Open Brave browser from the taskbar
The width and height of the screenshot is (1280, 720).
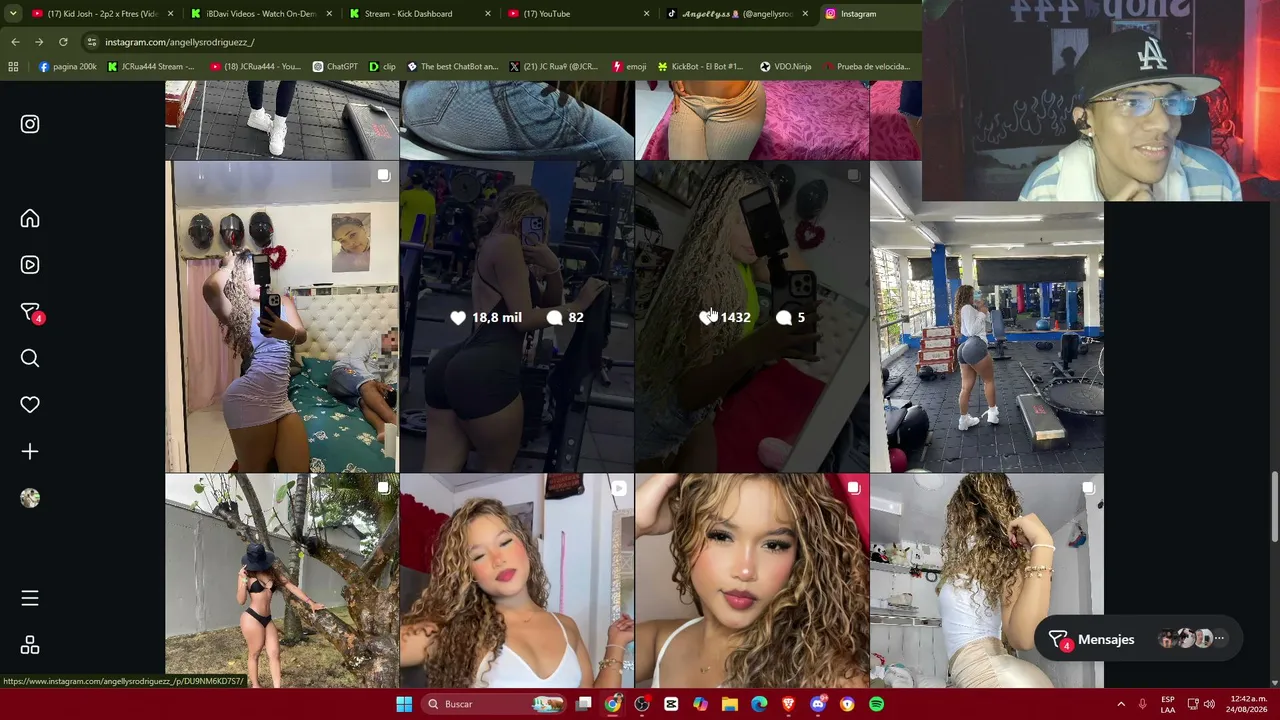(x=788, y=704)
